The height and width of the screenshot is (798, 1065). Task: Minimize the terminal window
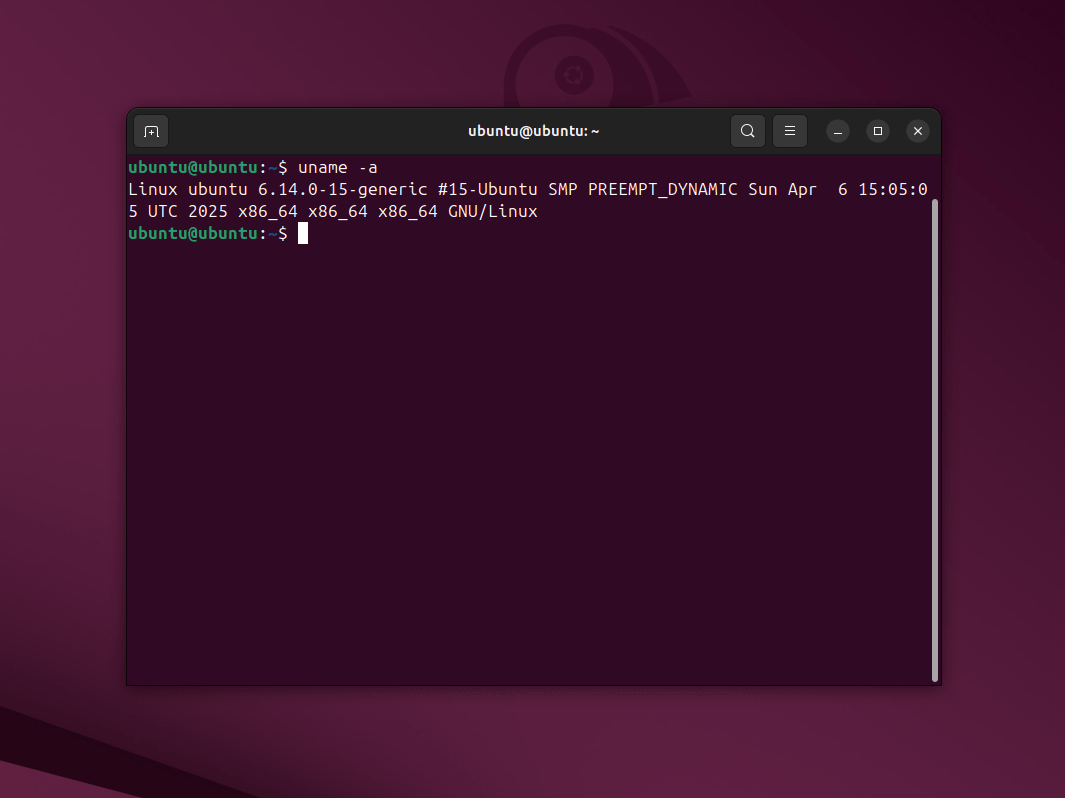click(837, 131)
